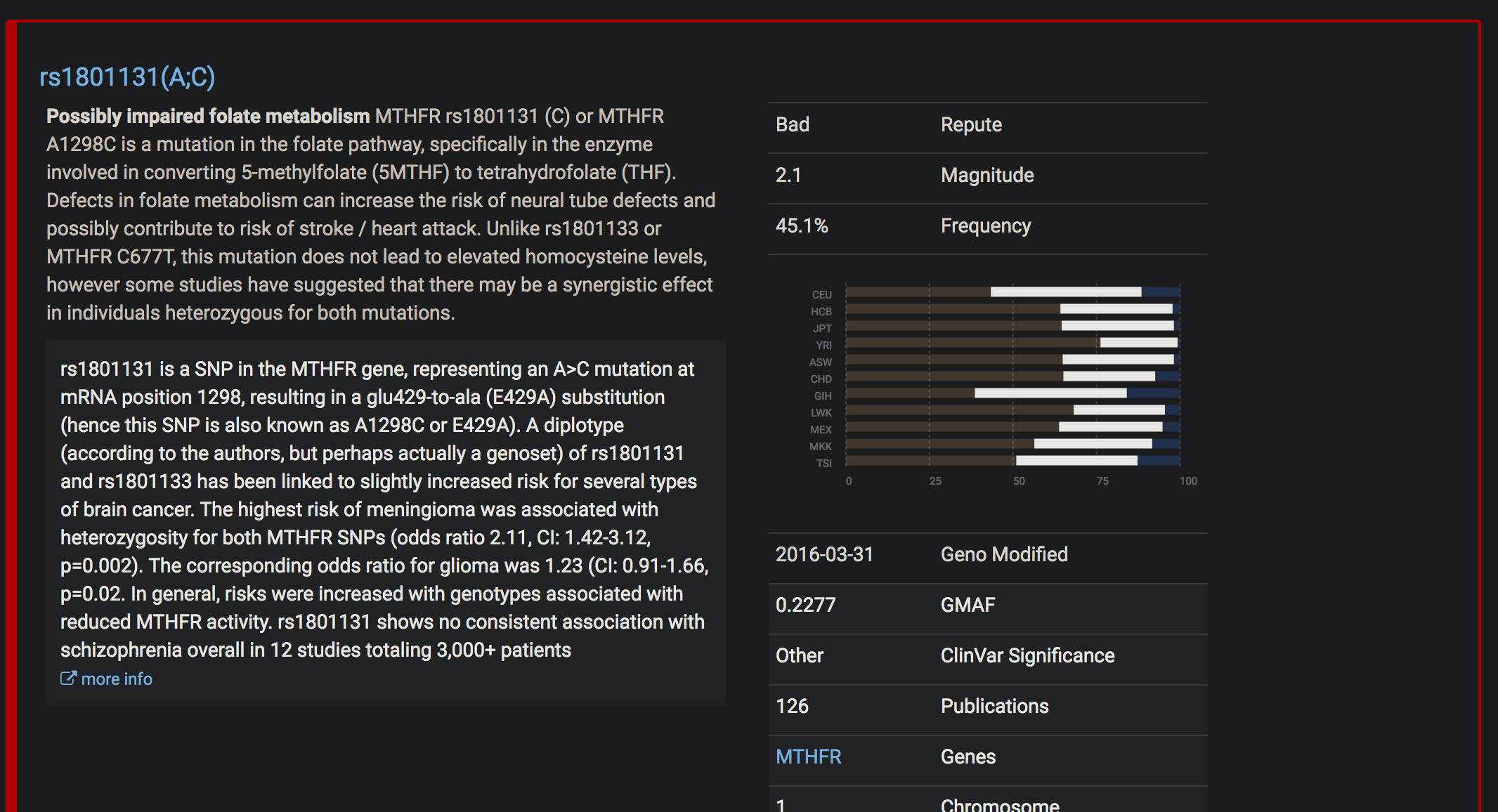1498x812 pixels.
Task: Follow the 'more info' text link
Action: coord(117,679)
